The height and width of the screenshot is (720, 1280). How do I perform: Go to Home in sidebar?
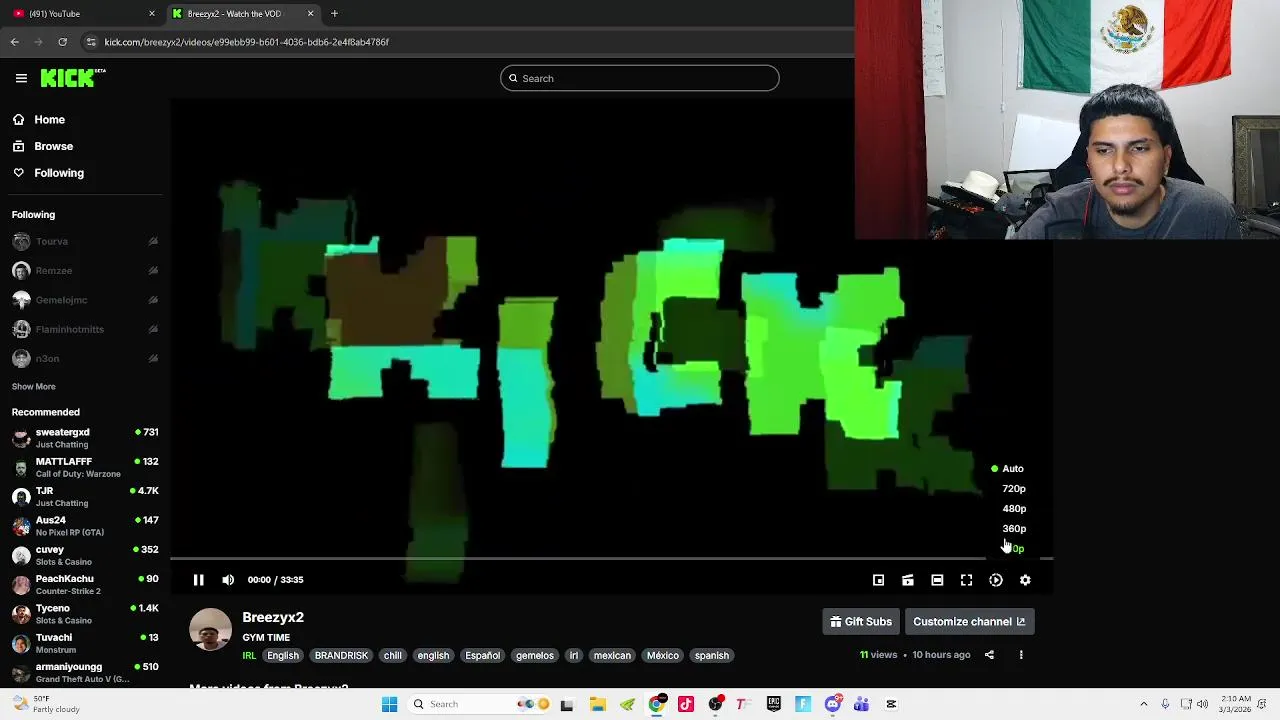pos(49,120)
